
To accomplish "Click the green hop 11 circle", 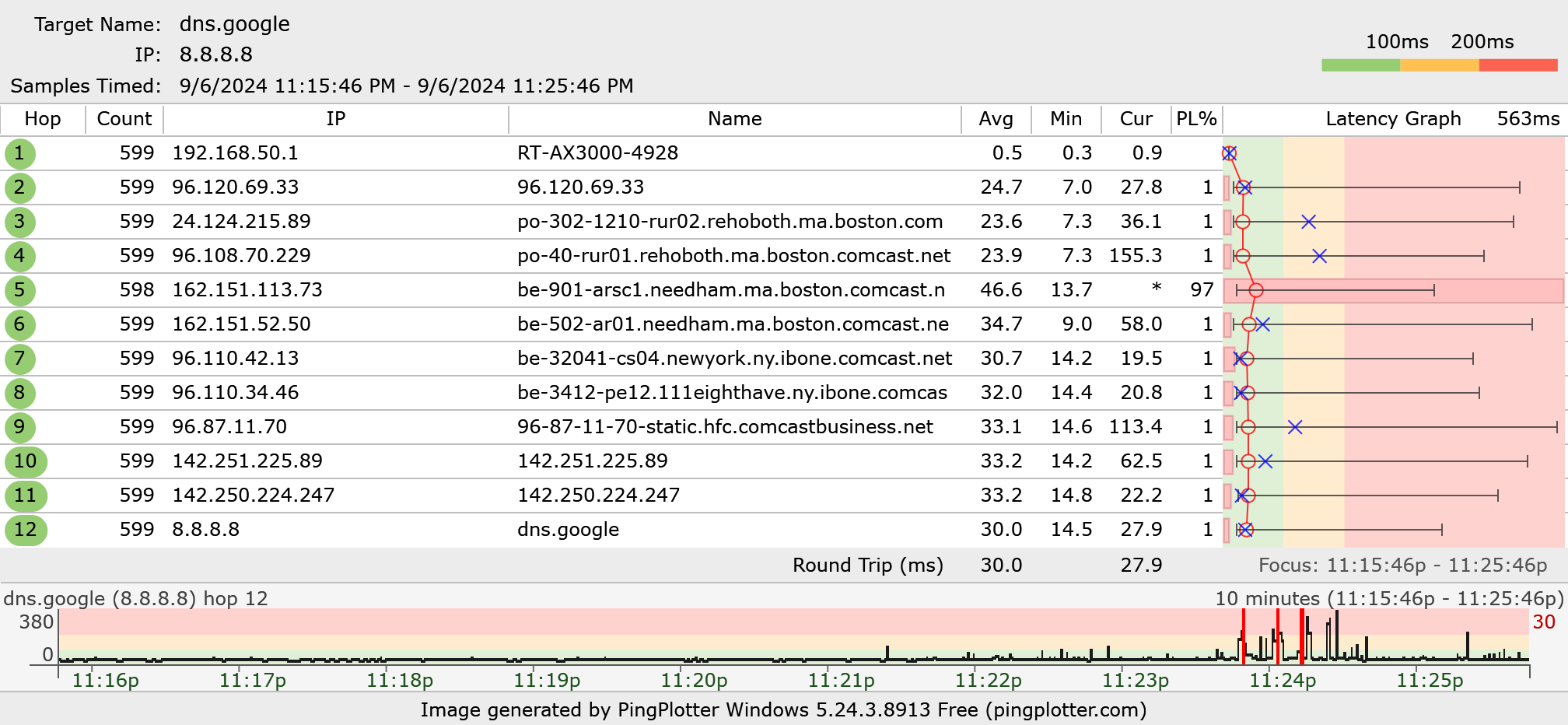I will 26,496.
